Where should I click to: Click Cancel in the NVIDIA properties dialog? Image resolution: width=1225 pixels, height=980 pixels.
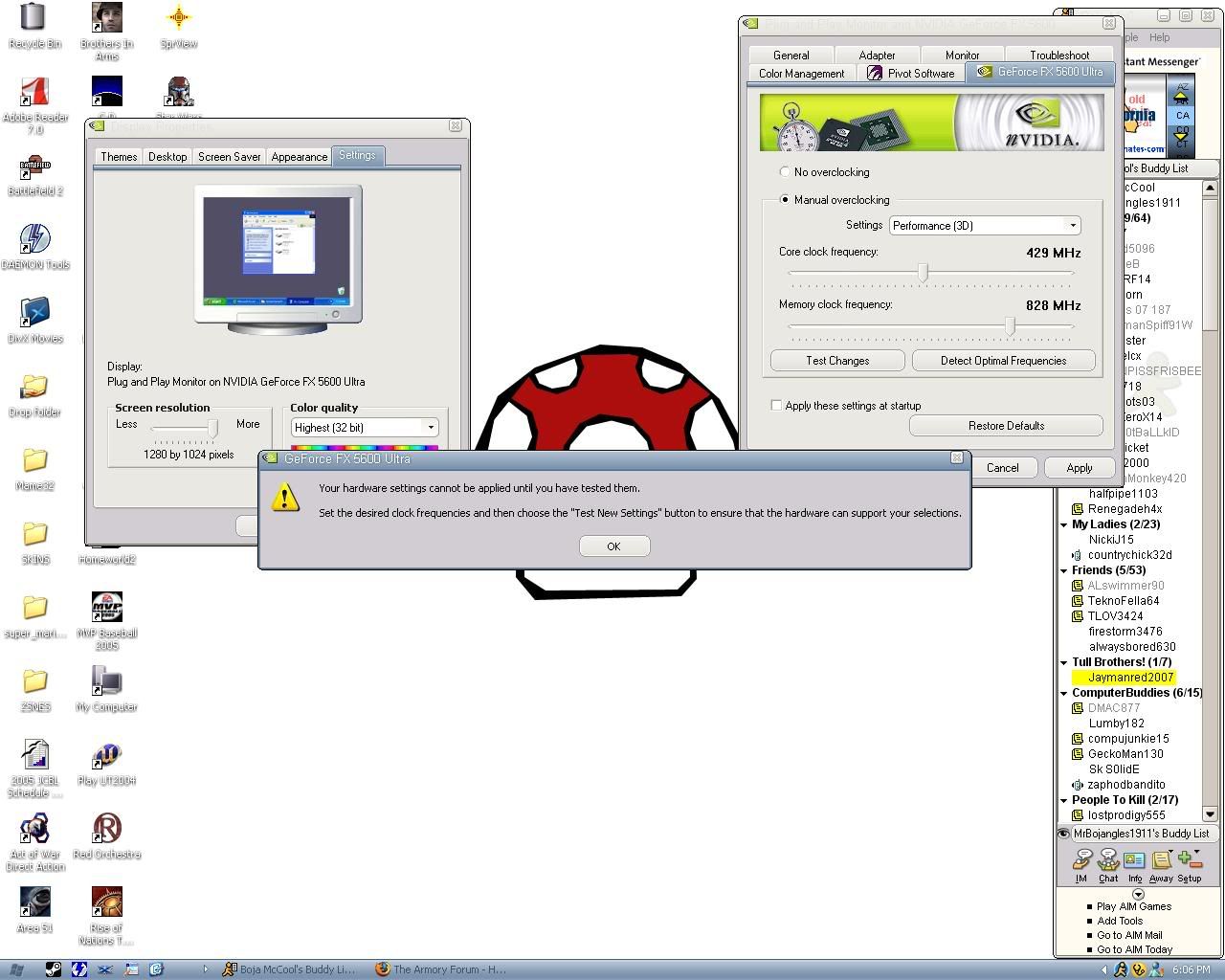(x=1002, y=468)
